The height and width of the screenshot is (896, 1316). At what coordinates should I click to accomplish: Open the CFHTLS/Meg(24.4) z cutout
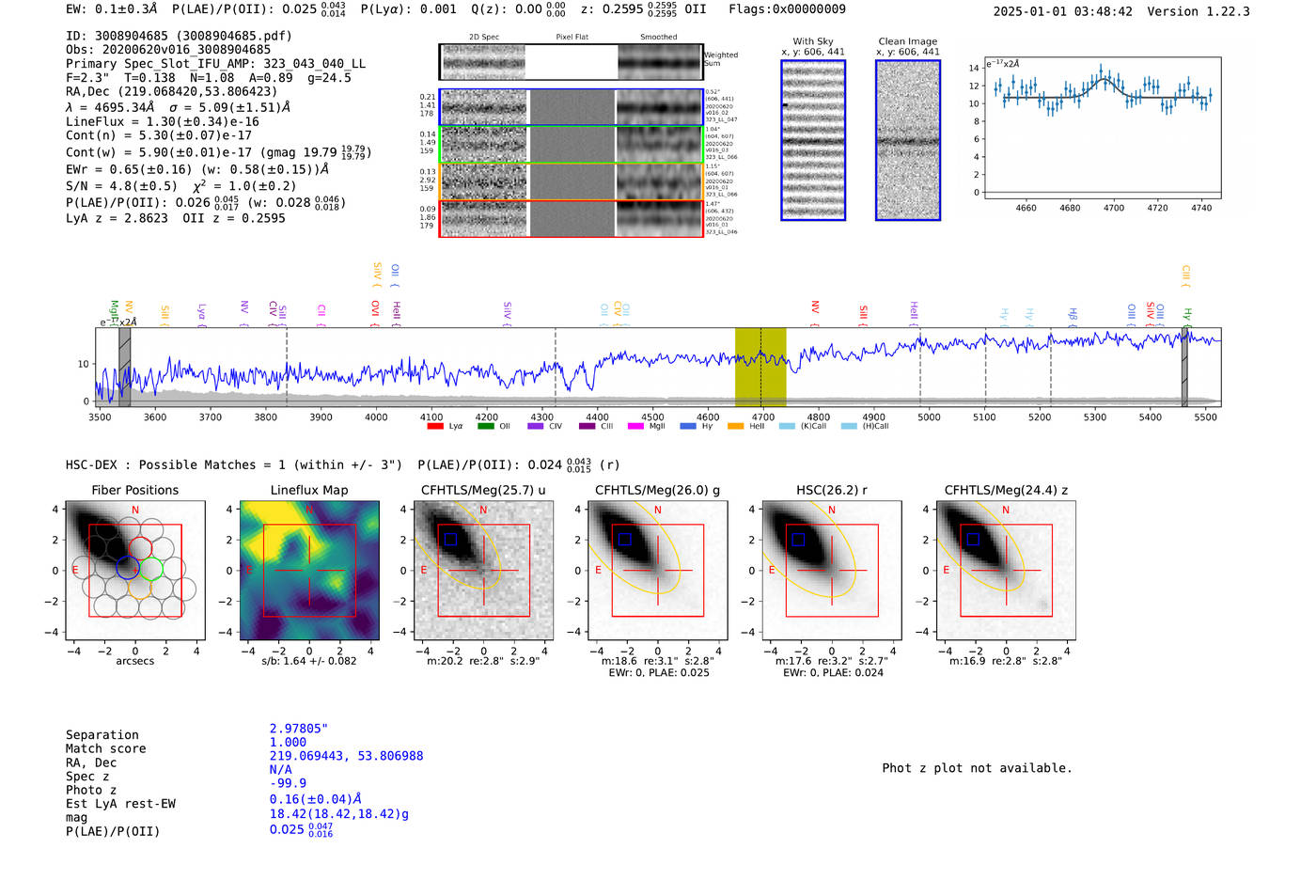(x=1006, y=570)
